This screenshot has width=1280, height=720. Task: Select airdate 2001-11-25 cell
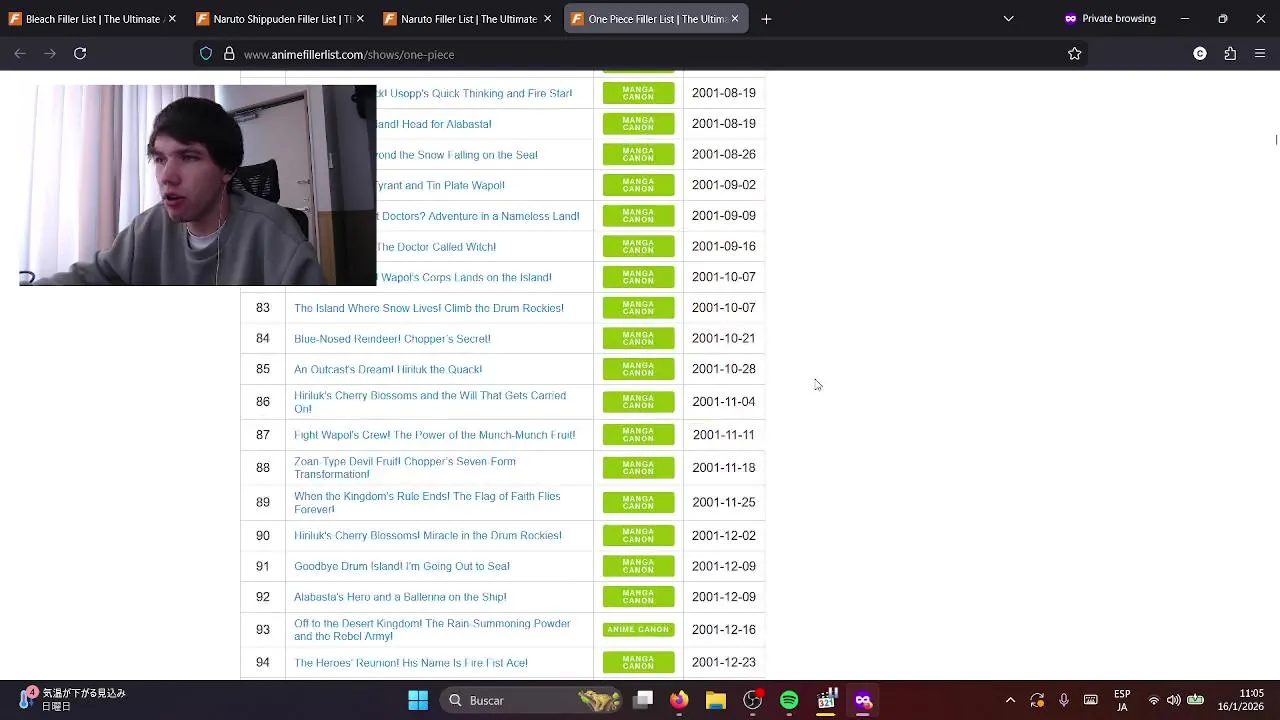[724, 502]
